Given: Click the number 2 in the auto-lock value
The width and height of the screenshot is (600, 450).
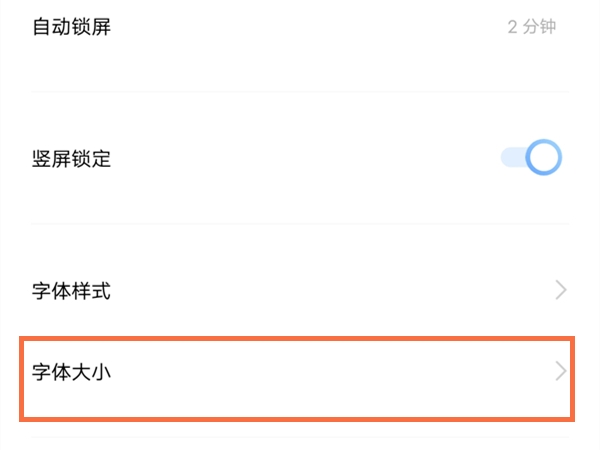Looking at the screenshot, I should (x=512, y=27).
